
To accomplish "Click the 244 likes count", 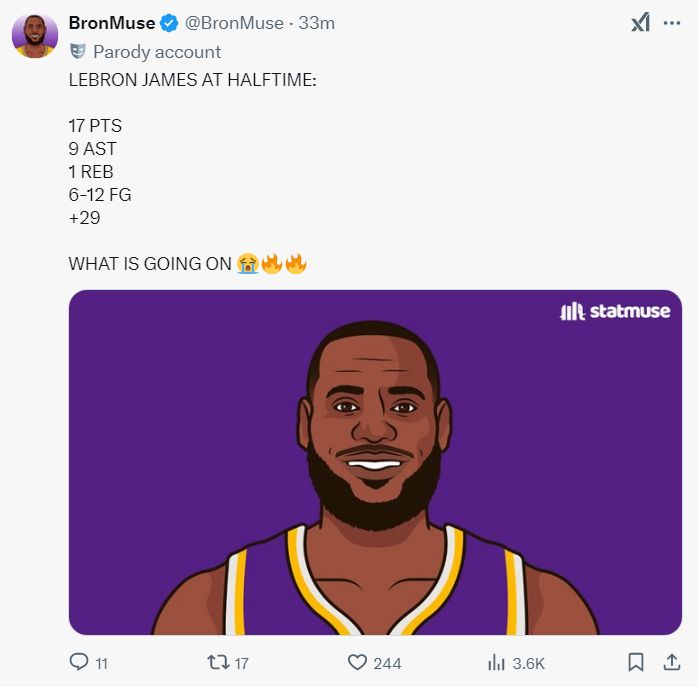I will (387, 663).
